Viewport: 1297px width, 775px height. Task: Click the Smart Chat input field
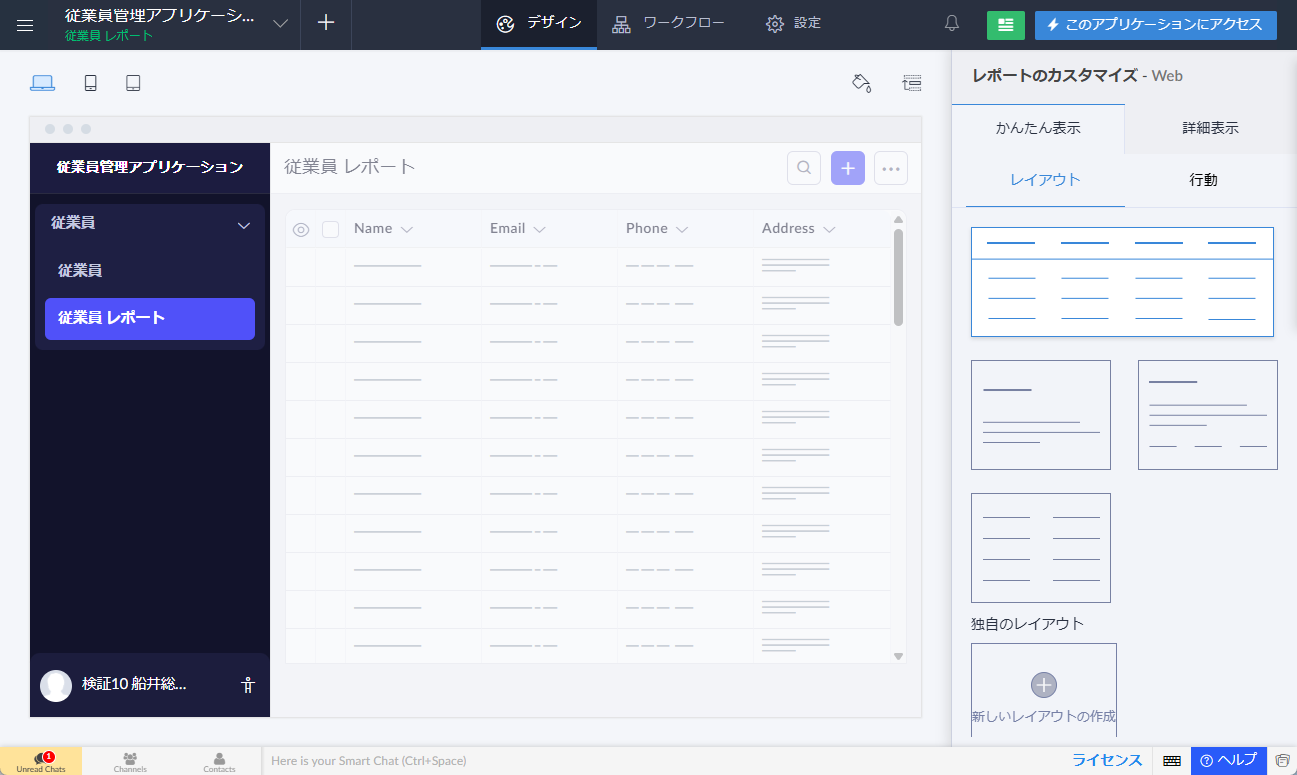pyautogui.click(x=600, y=761)
